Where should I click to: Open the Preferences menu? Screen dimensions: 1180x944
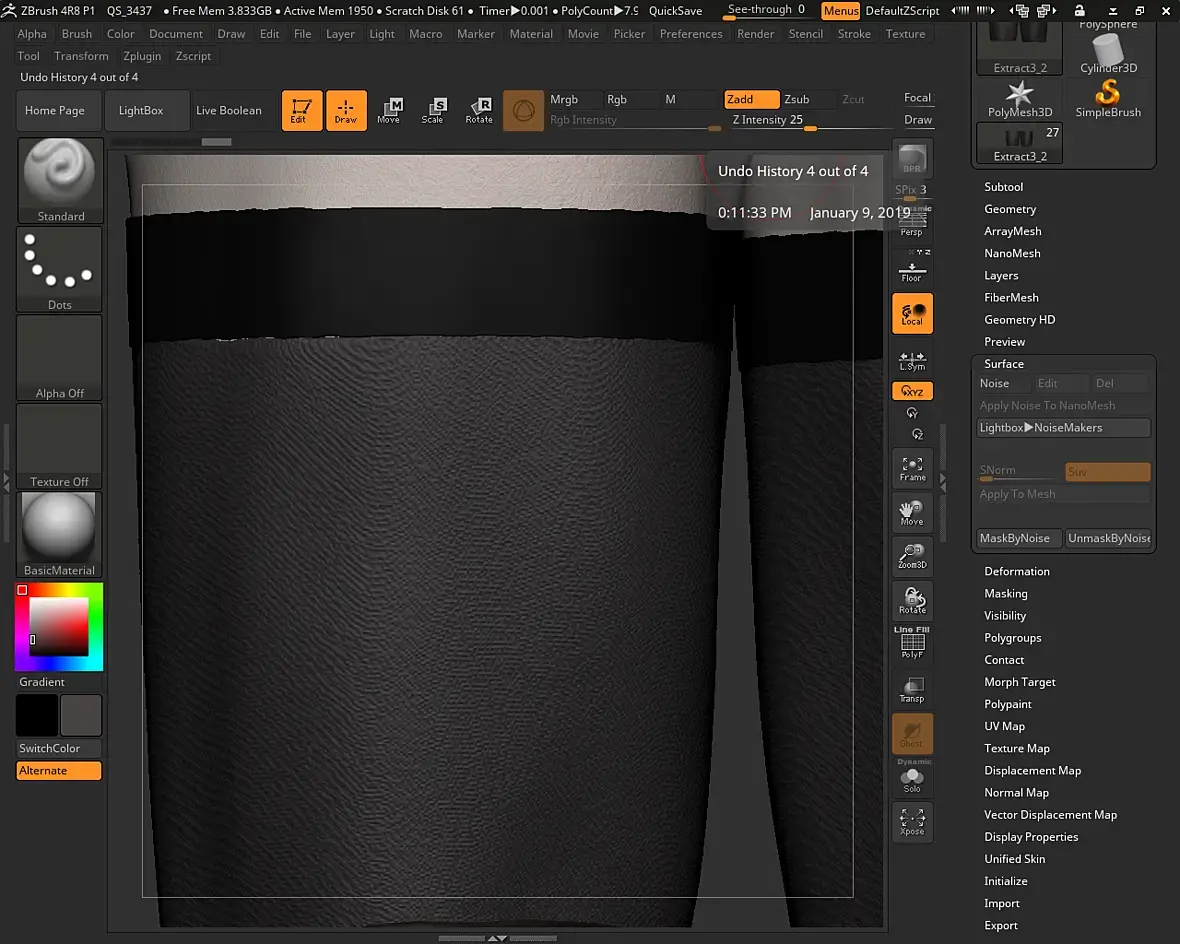(x=691, y=34)
